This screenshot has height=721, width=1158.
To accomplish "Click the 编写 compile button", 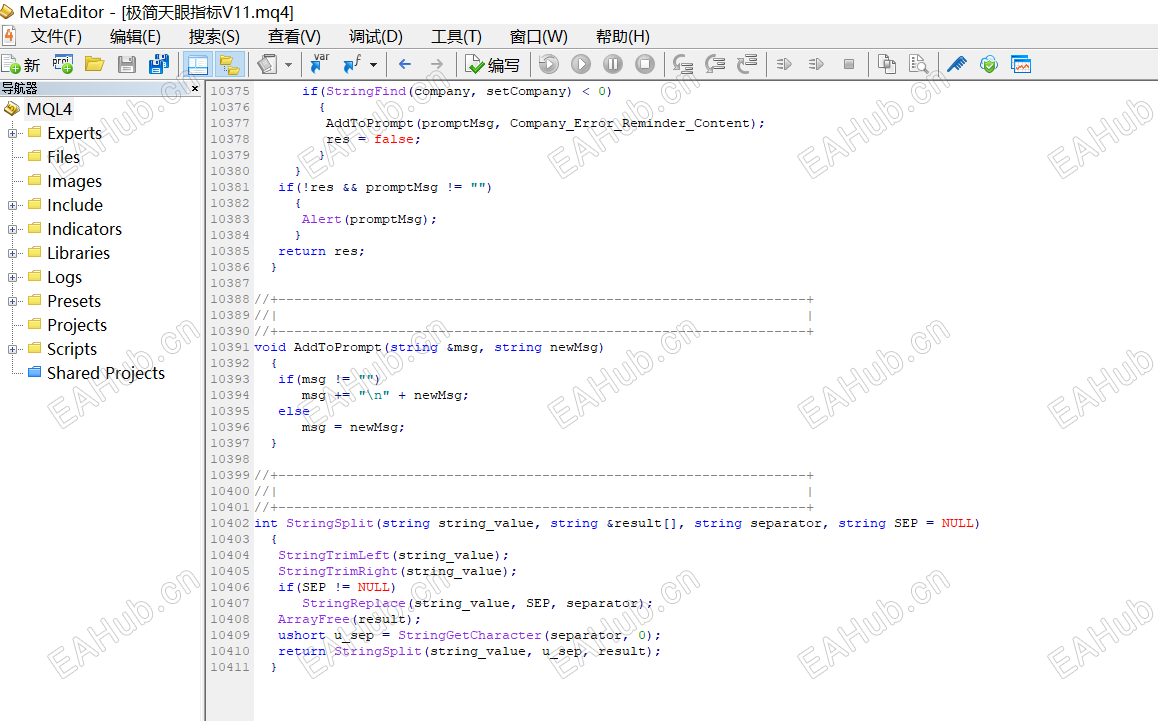I will (x=493, y=65).
